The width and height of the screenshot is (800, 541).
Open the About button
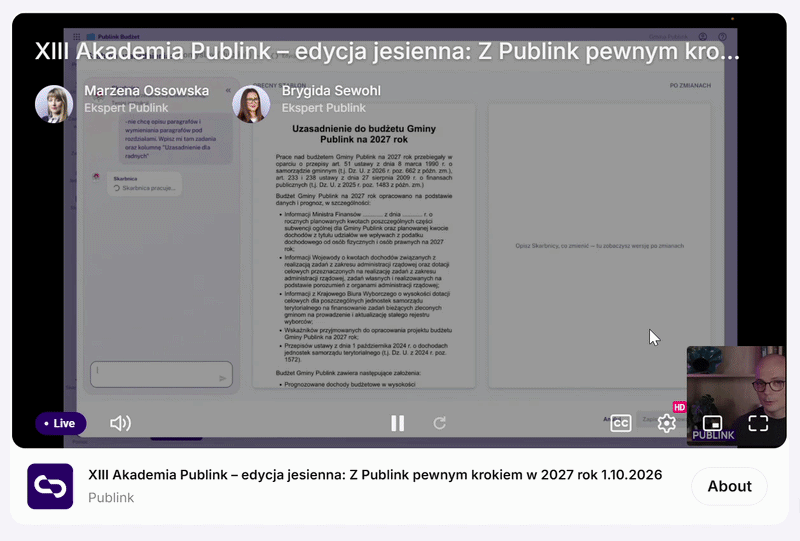pyautogui.click(x=729, y=486)
